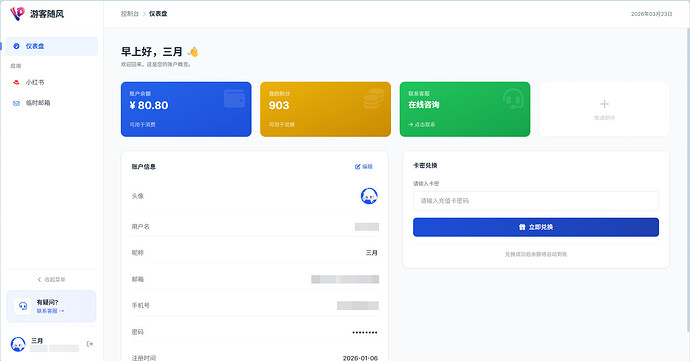Image resolution: width=690 pixels, height=361 pixels.
Task: Click the page vertical scrollbar
Action: click(x=688, y=180)
